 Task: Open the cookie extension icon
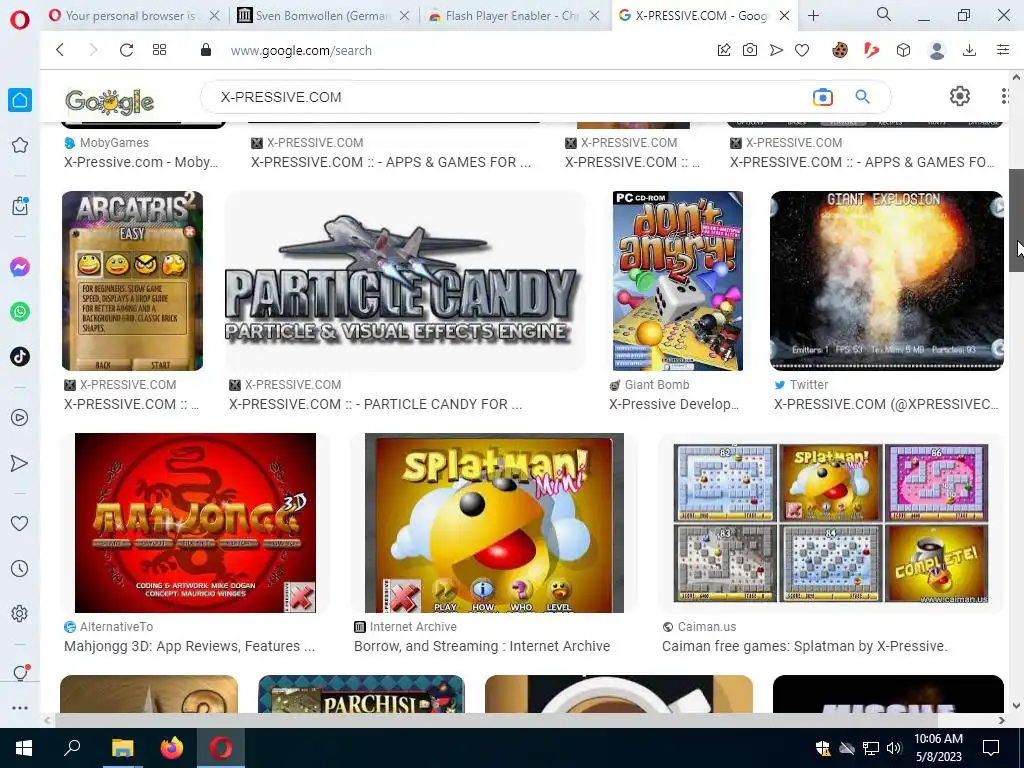(840, 50)
